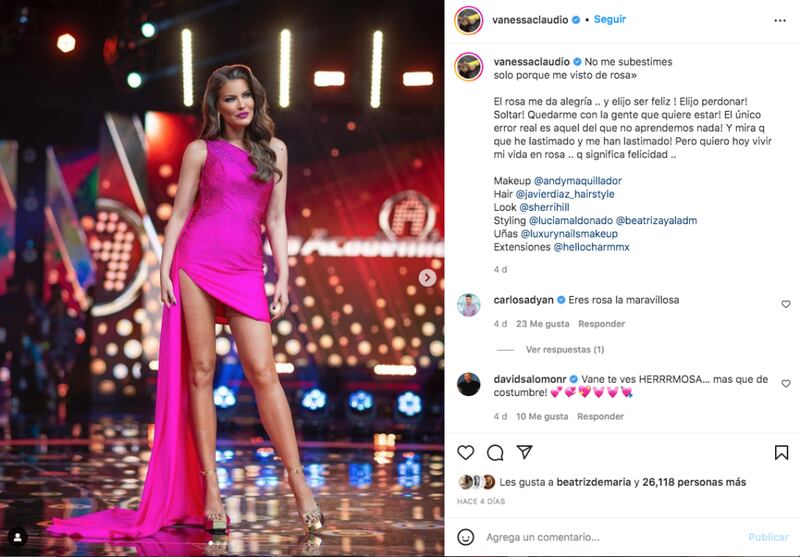The width and height of the screenshot is (800, 557).
Task: Share post via paper plane icon
Action: pos(524,452)
